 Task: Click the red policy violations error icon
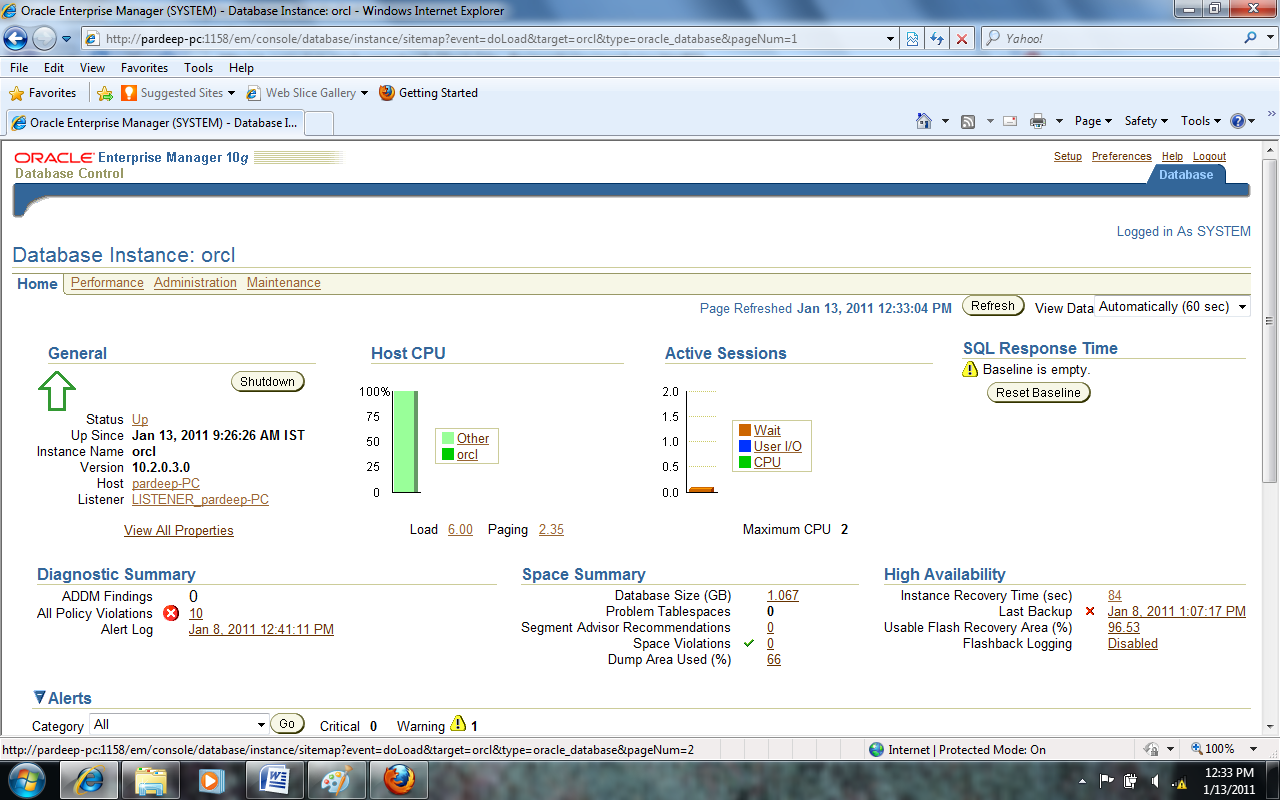171,613
